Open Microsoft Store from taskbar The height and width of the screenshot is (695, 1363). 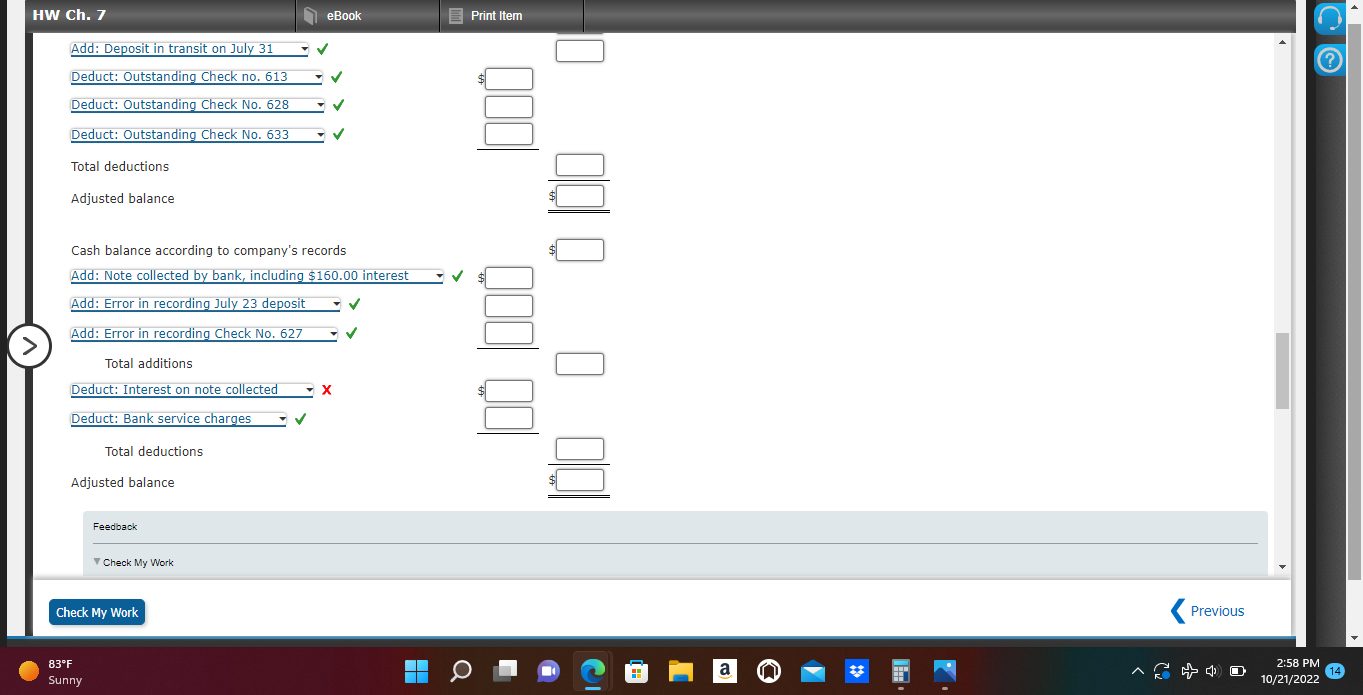coord(637,671)
